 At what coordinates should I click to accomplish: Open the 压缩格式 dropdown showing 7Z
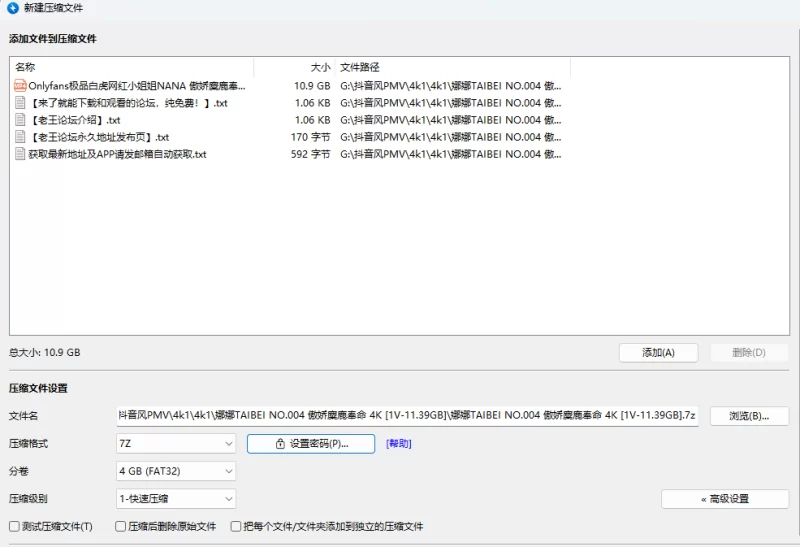176,443
